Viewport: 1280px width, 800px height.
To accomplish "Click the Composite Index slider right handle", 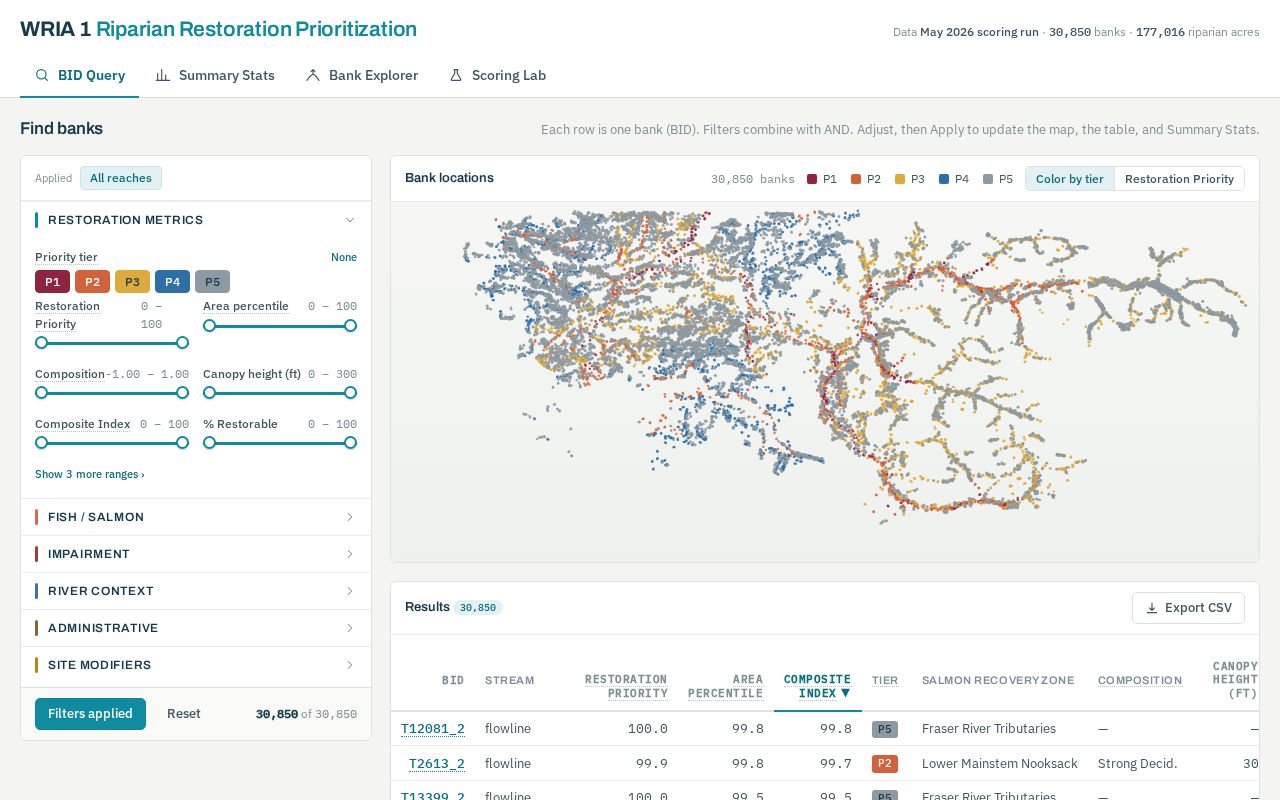I will coord(182,442).
